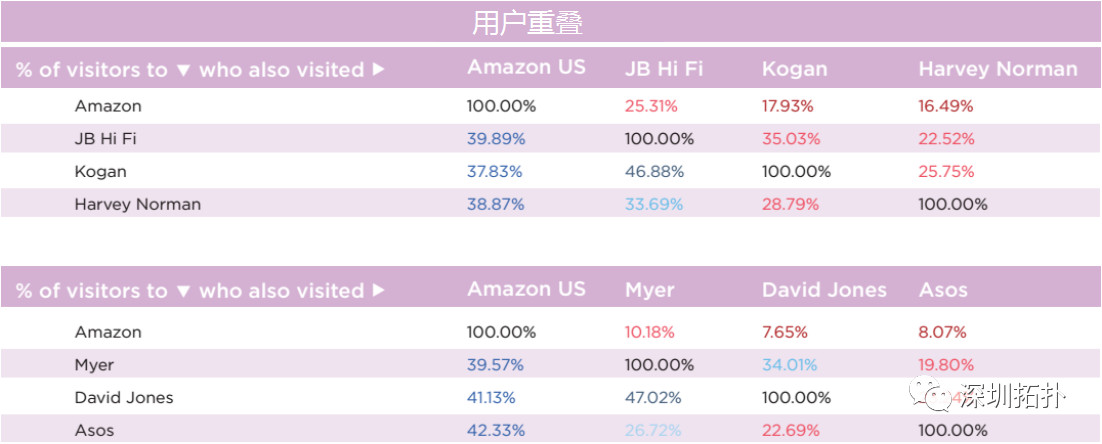Viewport: 1102px width, 444px height.
Task: Select the 用户重叠 title banner
Action: click(551, 22)
